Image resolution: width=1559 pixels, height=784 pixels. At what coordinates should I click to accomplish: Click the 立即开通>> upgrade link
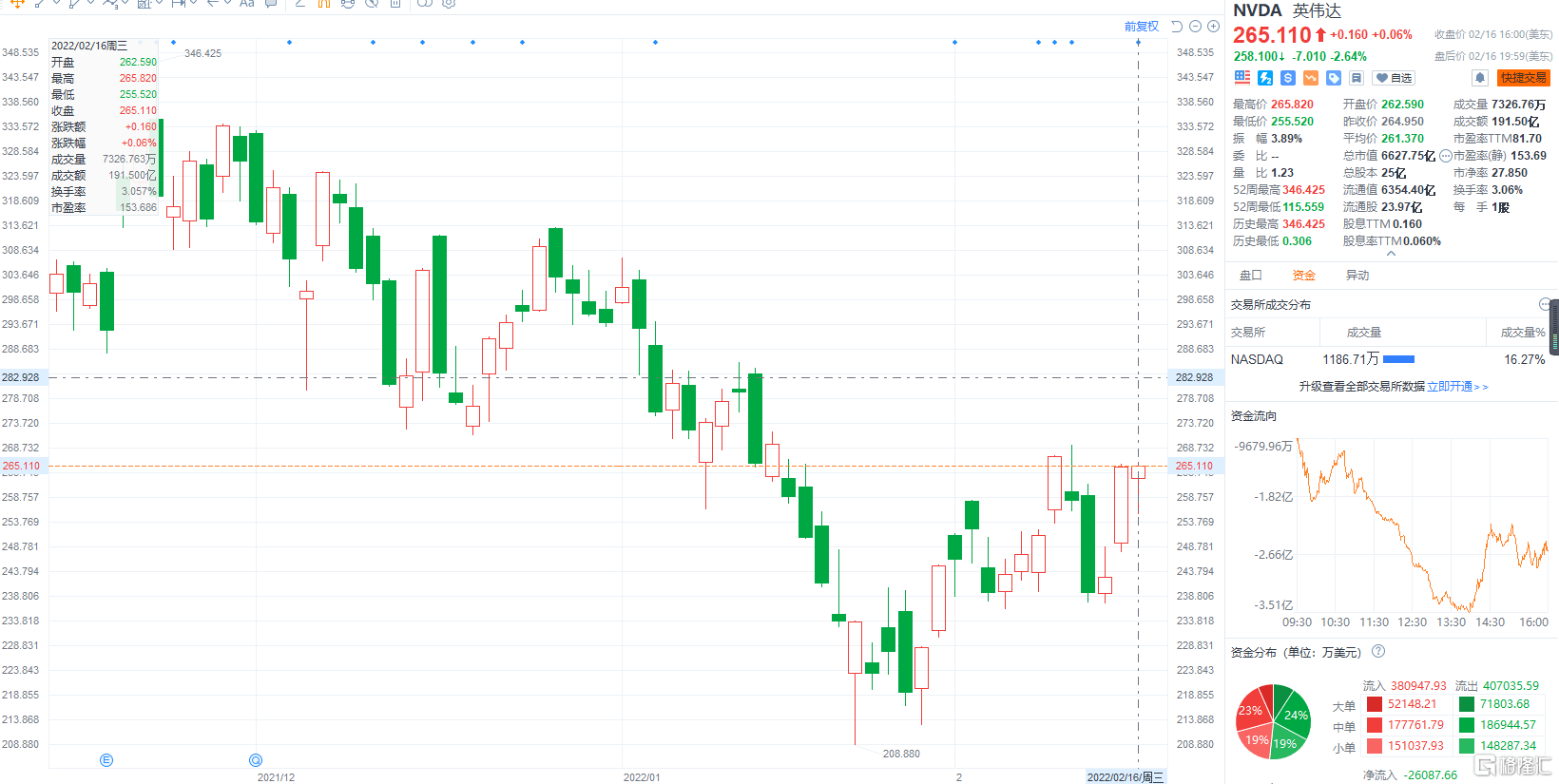click(1457, 387)
